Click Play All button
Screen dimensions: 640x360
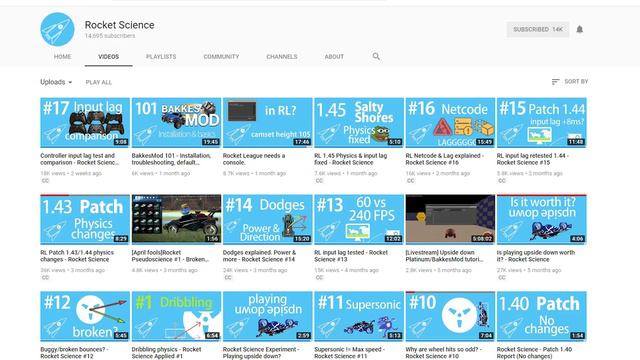pos(98,82)
